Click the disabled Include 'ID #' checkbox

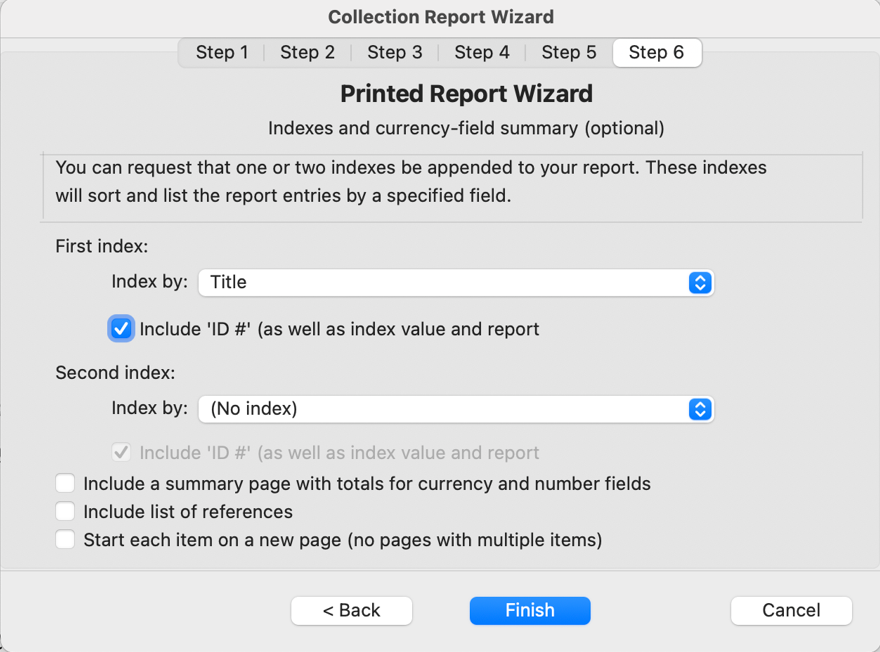(x=120, y=452)
